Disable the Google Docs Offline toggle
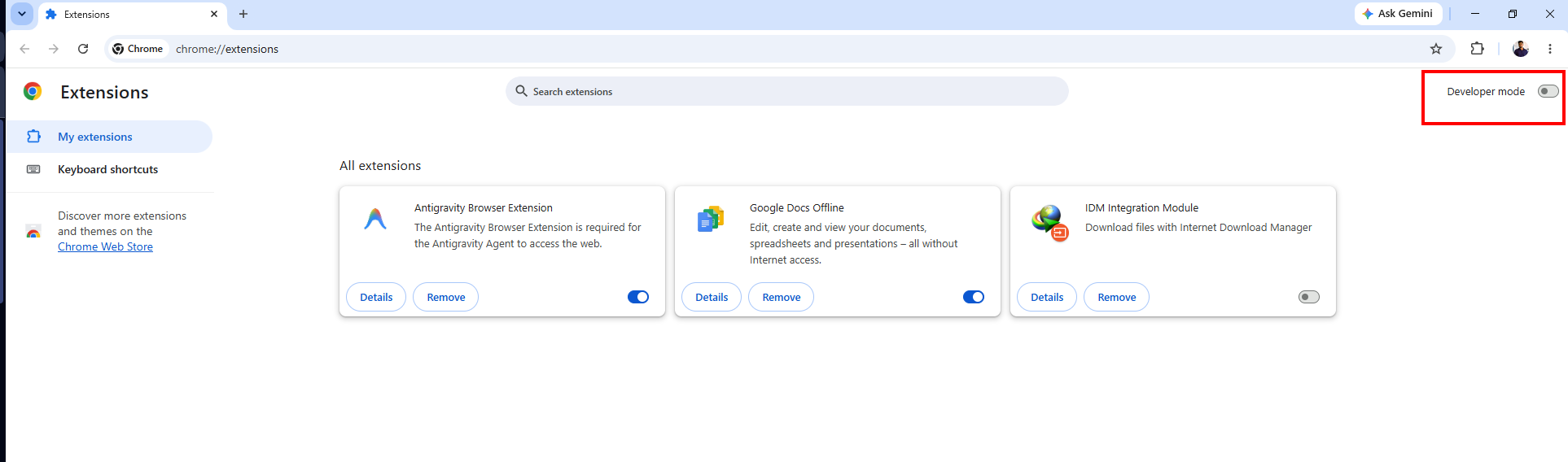Image resolution: width=1568 pixels, height=462 pixels. tap(974, 297)
